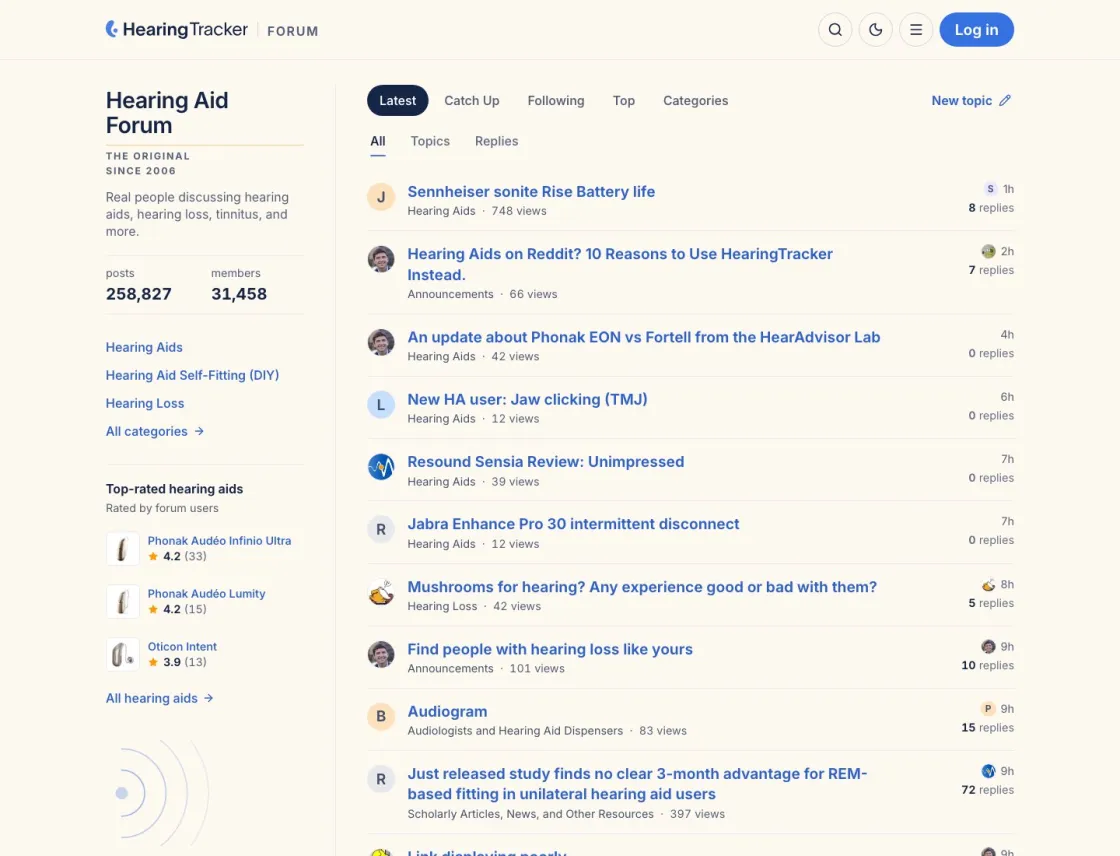Click small replier avatar on Find people row

(988, 647)
